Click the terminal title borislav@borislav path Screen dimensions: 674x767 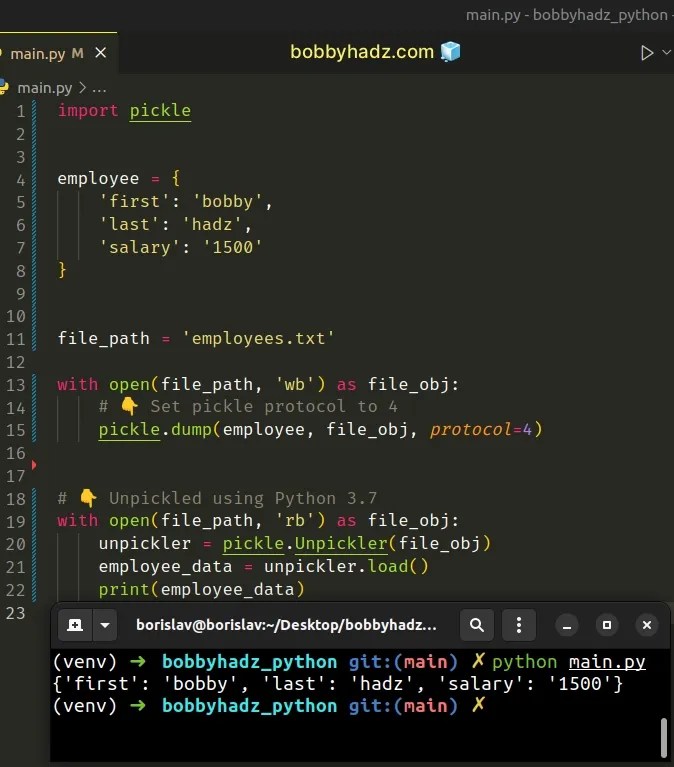pos(286,625)
